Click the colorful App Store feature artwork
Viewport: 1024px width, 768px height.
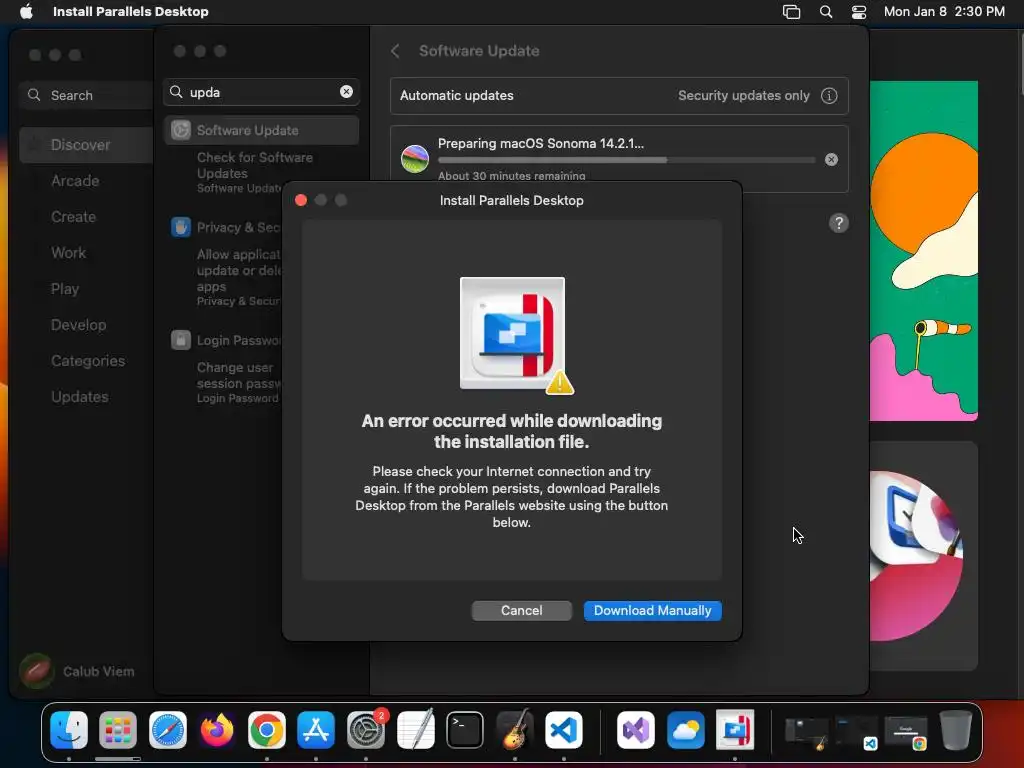click(x=923, y=251)
